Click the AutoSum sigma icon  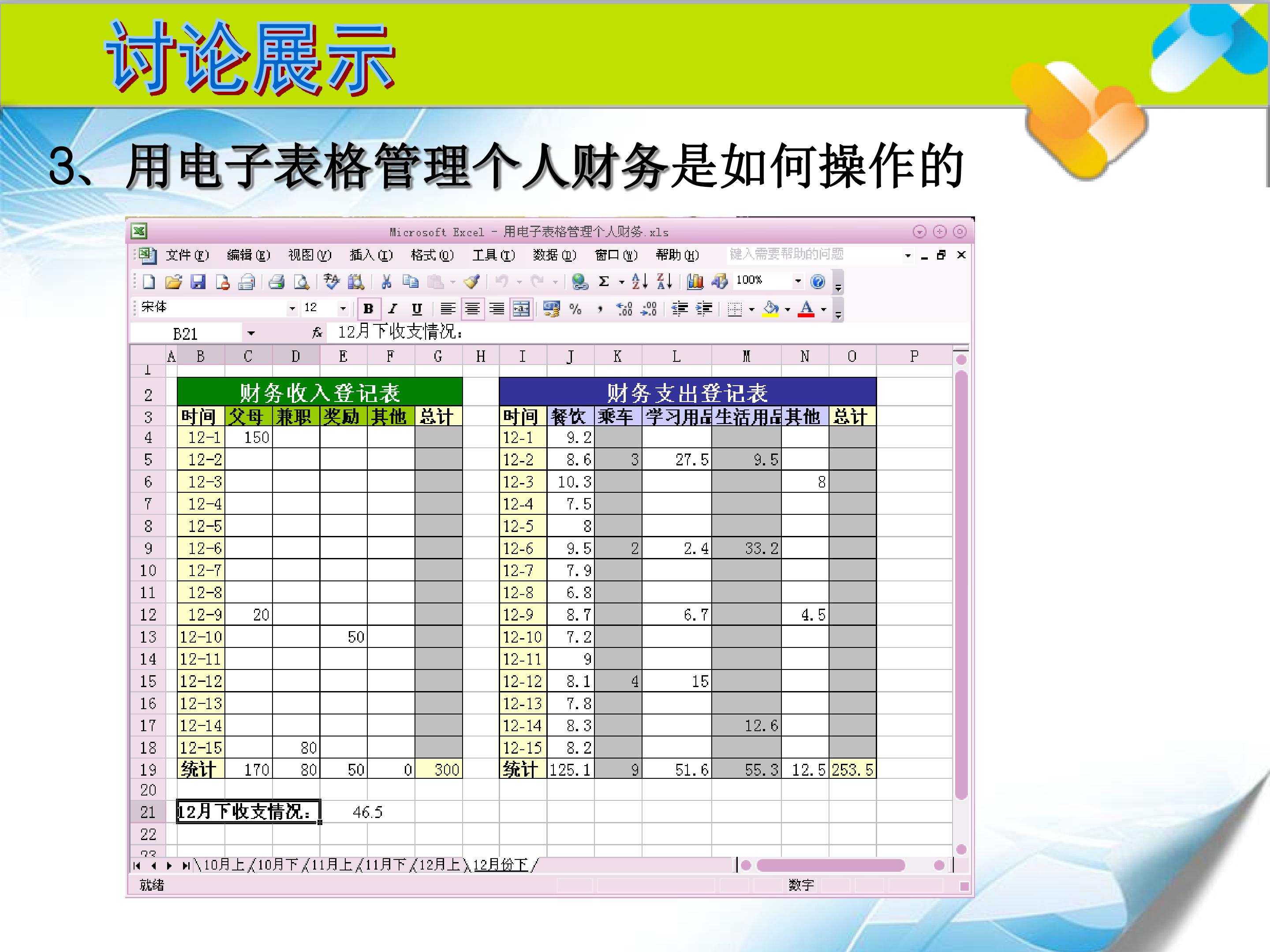click(603, 281)
